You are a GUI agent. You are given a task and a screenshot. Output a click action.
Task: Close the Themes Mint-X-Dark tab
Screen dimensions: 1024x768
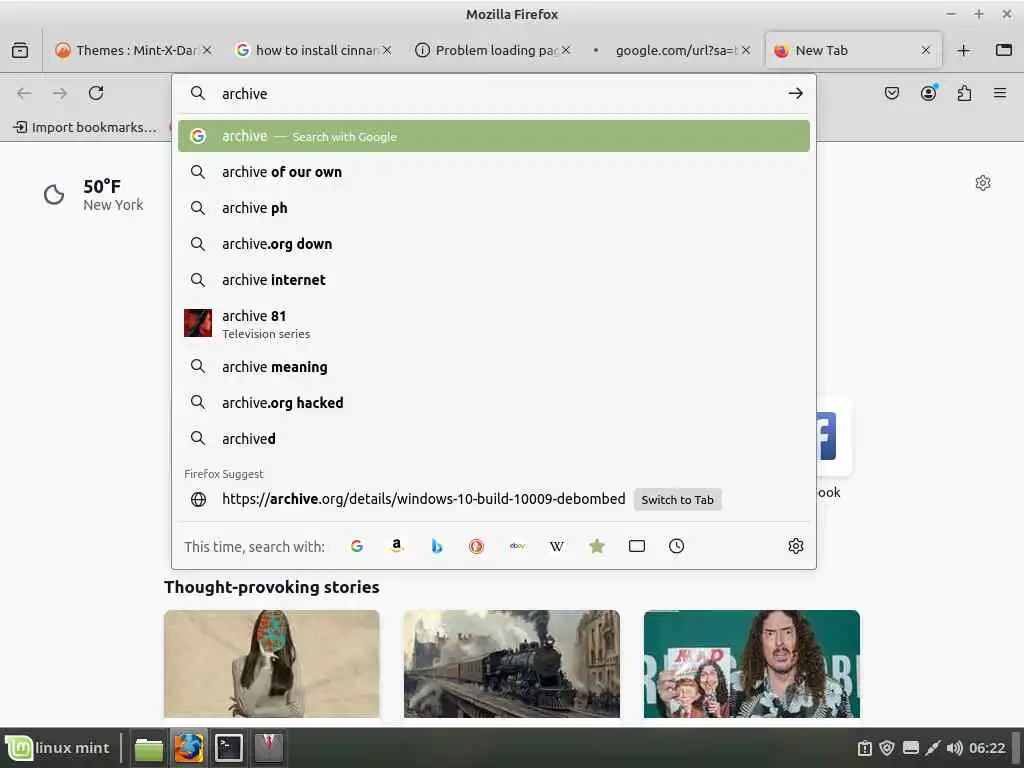pyautogui.click(x=207, y=50)
